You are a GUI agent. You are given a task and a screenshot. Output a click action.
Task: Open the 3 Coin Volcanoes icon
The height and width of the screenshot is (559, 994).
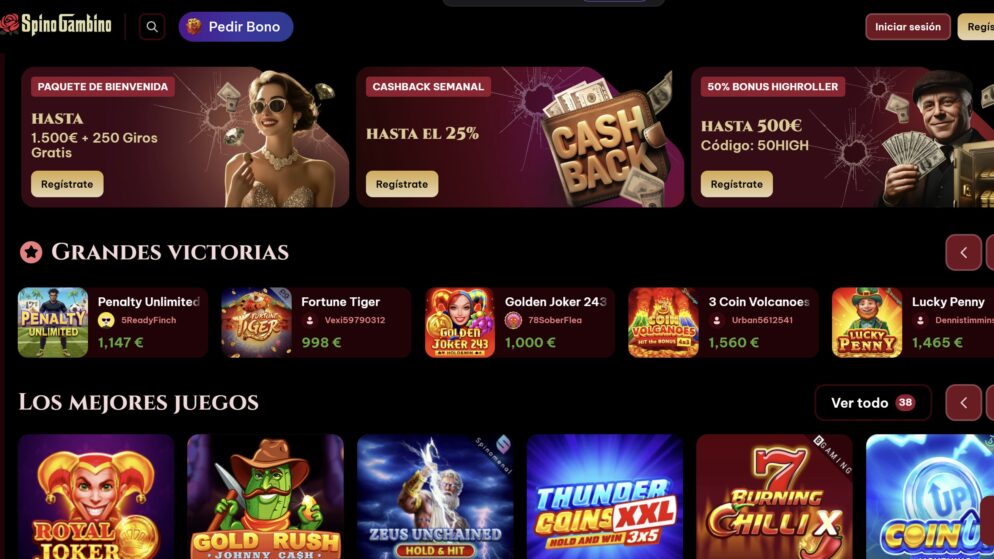(x=663, y=323)
